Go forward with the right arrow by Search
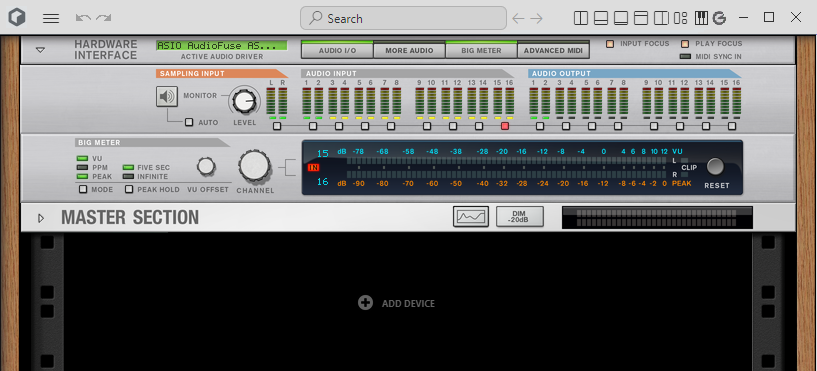This screenshot has width=817, height=371. coord(537,18)
